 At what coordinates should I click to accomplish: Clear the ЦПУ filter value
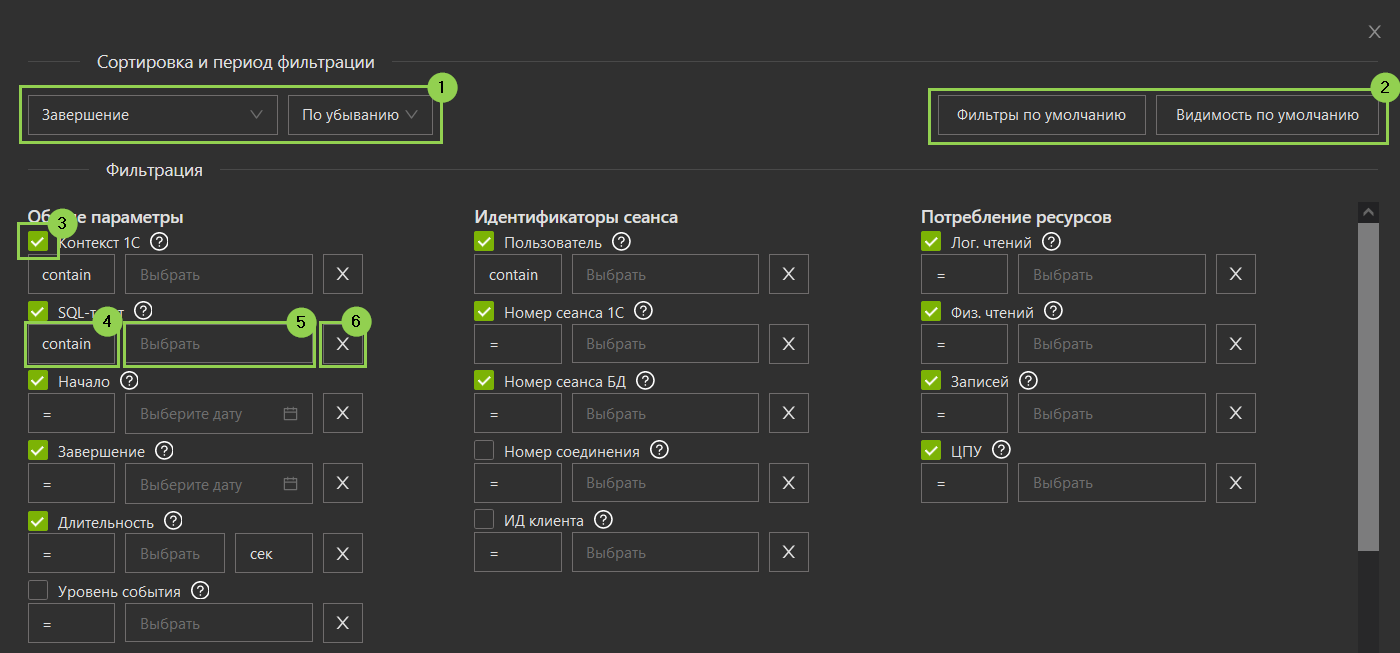[x=1235, y=483]
